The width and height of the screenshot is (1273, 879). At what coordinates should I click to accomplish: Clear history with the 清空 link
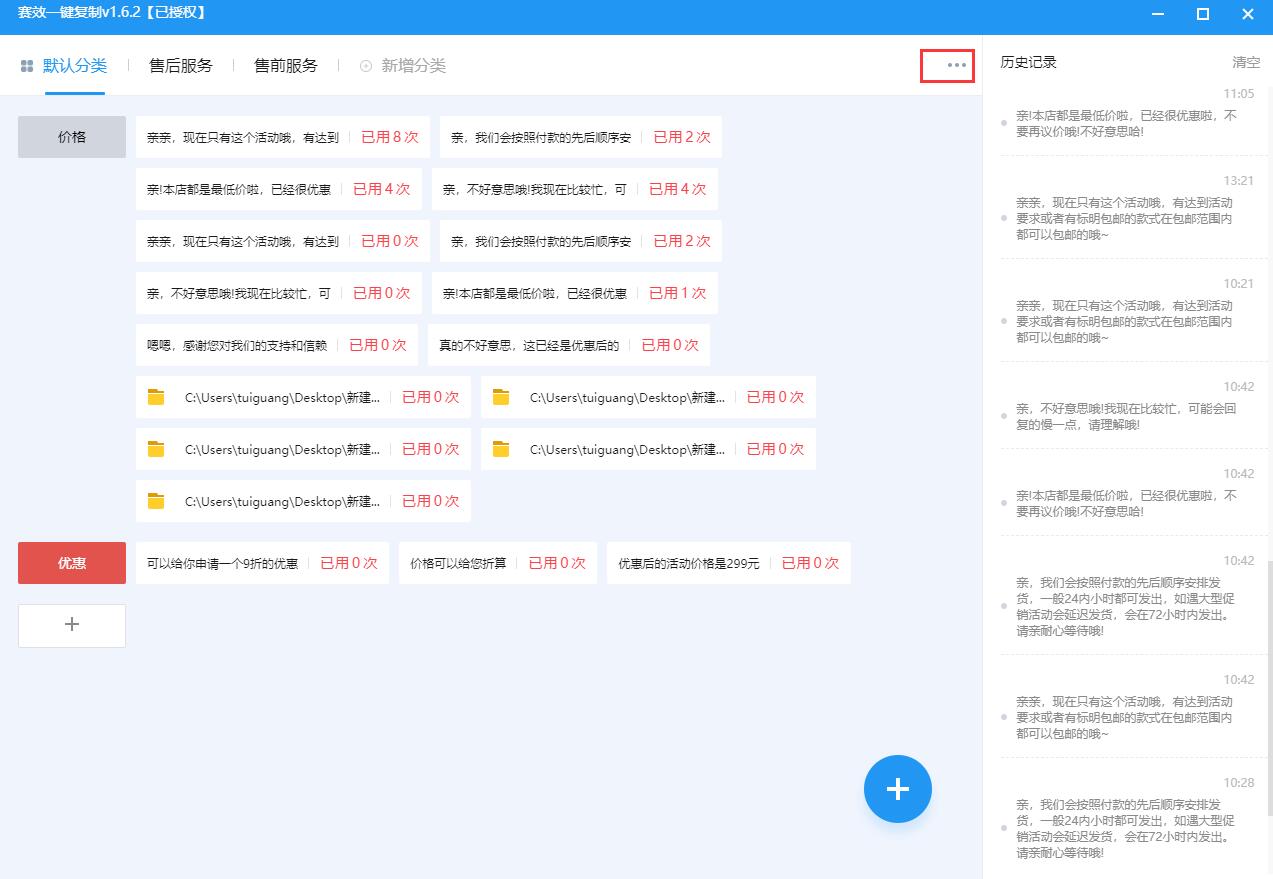1245,61
